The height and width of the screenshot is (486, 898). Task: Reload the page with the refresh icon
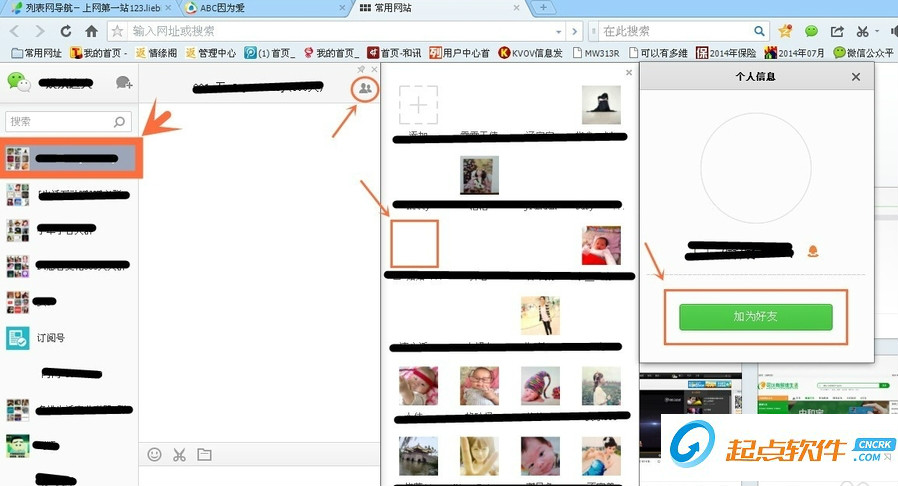click(66, 31)
